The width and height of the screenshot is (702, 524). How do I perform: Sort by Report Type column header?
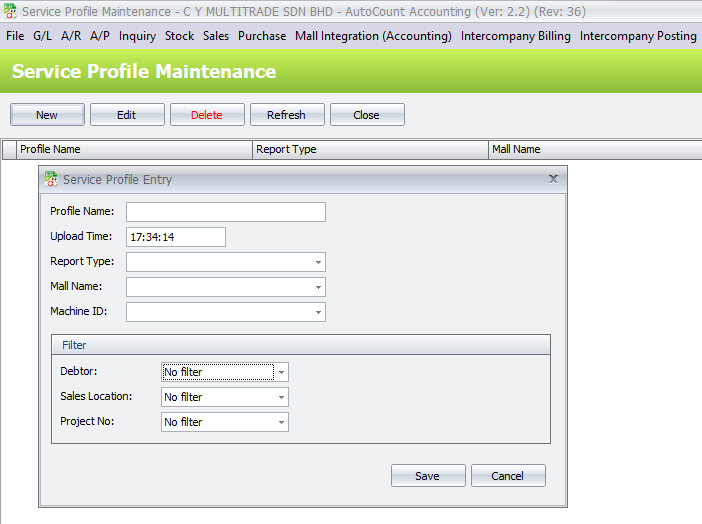click(370, 149)
